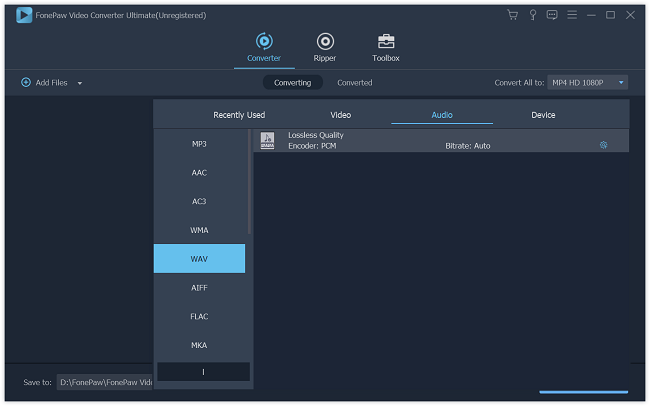Choose AIFF in the format list
The height and width of the screenshot is (406, 650).
(x=199, y=288)
